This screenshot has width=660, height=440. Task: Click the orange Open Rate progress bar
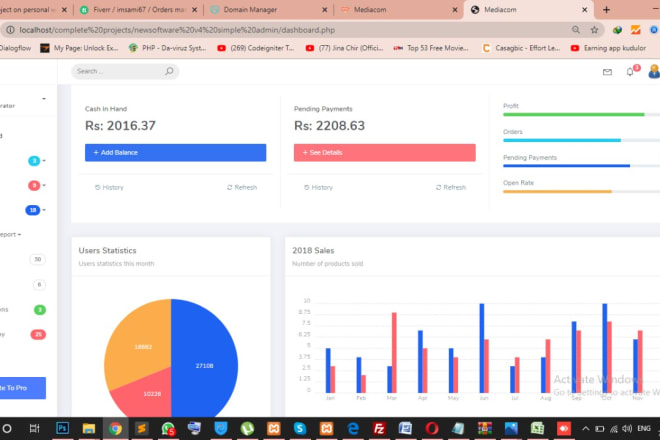[557, 192]
